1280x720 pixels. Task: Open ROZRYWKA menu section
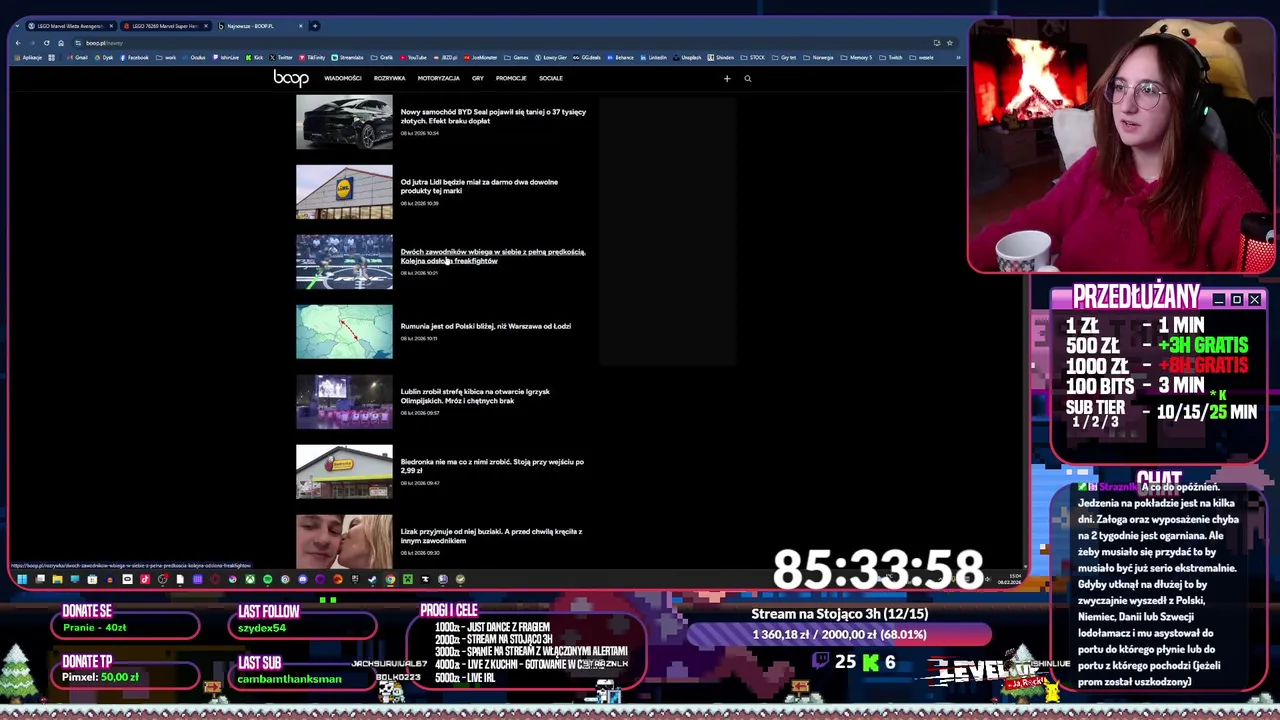tap(390, 78)
